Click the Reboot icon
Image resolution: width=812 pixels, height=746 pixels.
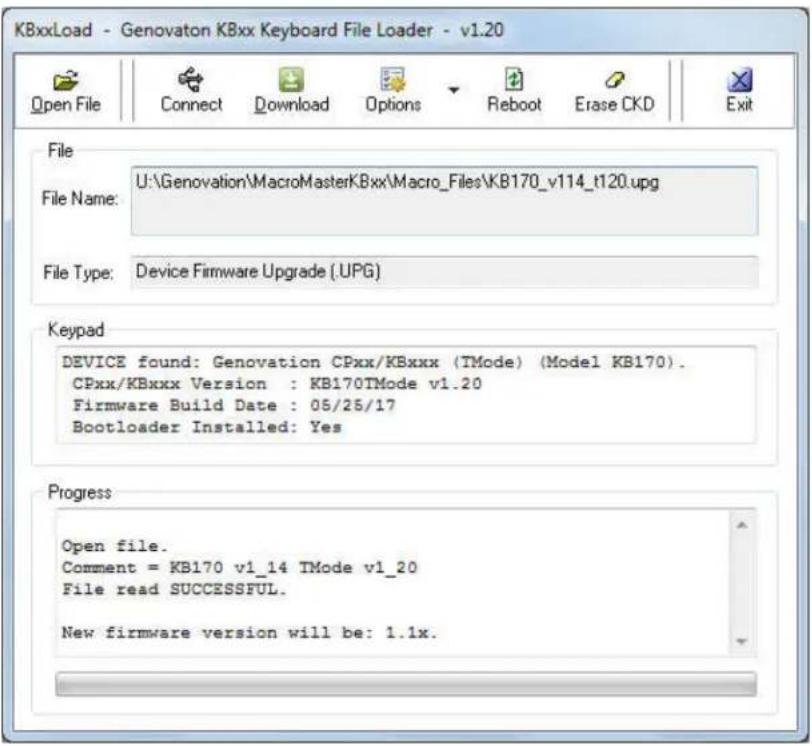pyautogui.click(x=514, y=80)
